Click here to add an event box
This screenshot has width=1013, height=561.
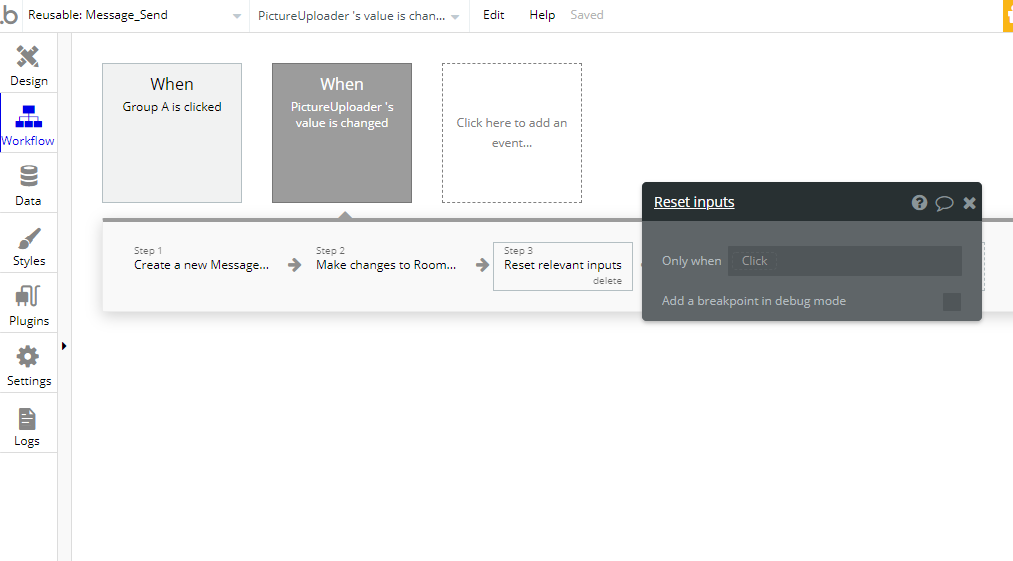coord(512,133)
